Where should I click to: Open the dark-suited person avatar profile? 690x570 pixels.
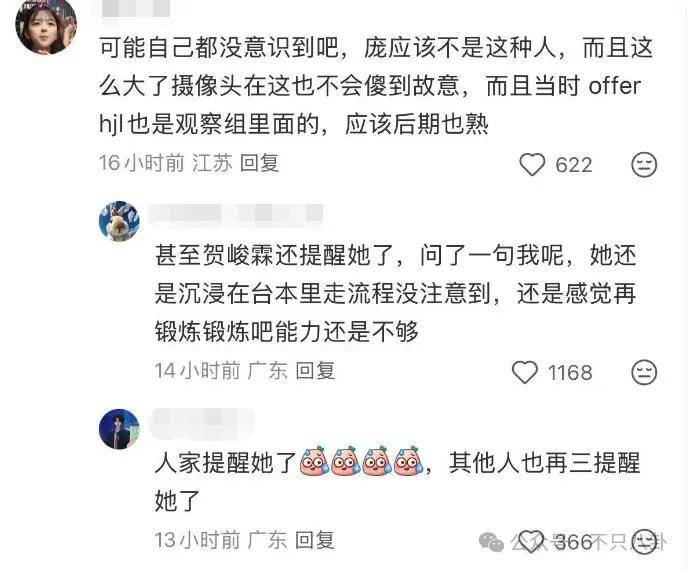[x=119, y=429]
